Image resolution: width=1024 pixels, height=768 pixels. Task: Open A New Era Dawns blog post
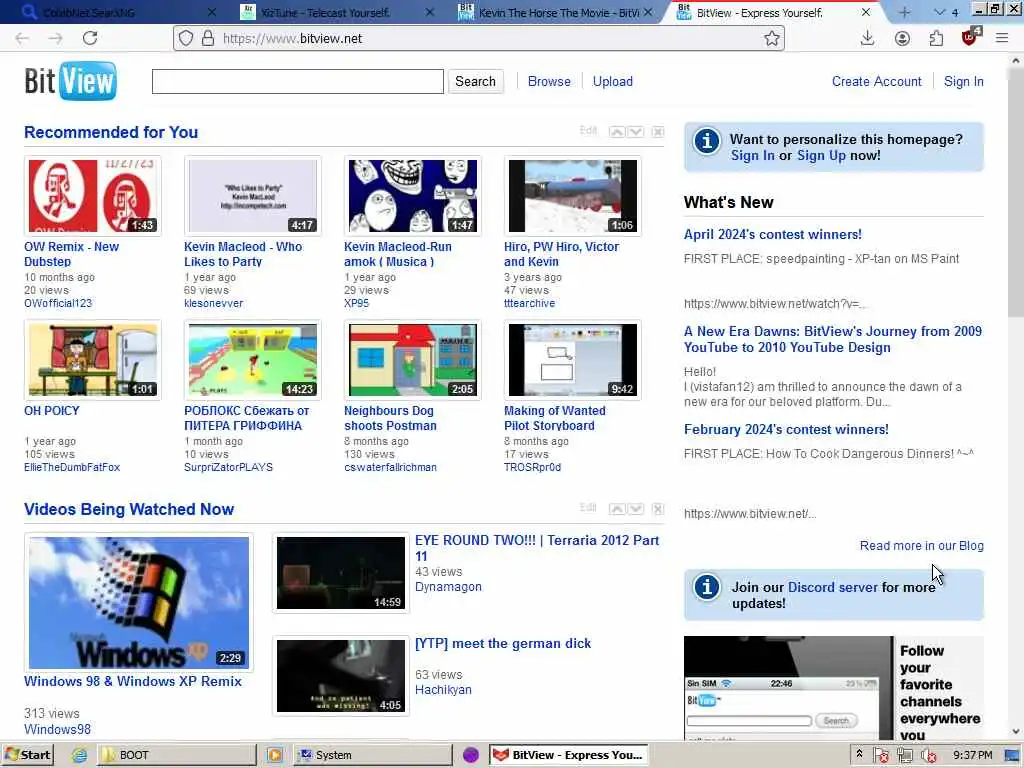pos(833,340)
